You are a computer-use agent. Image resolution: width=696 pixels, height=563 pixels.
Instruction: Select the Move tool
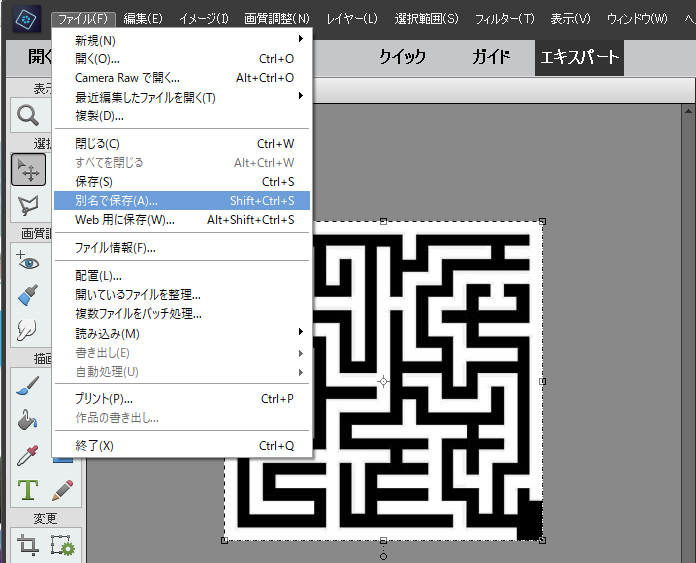click(x=28, y=170)
